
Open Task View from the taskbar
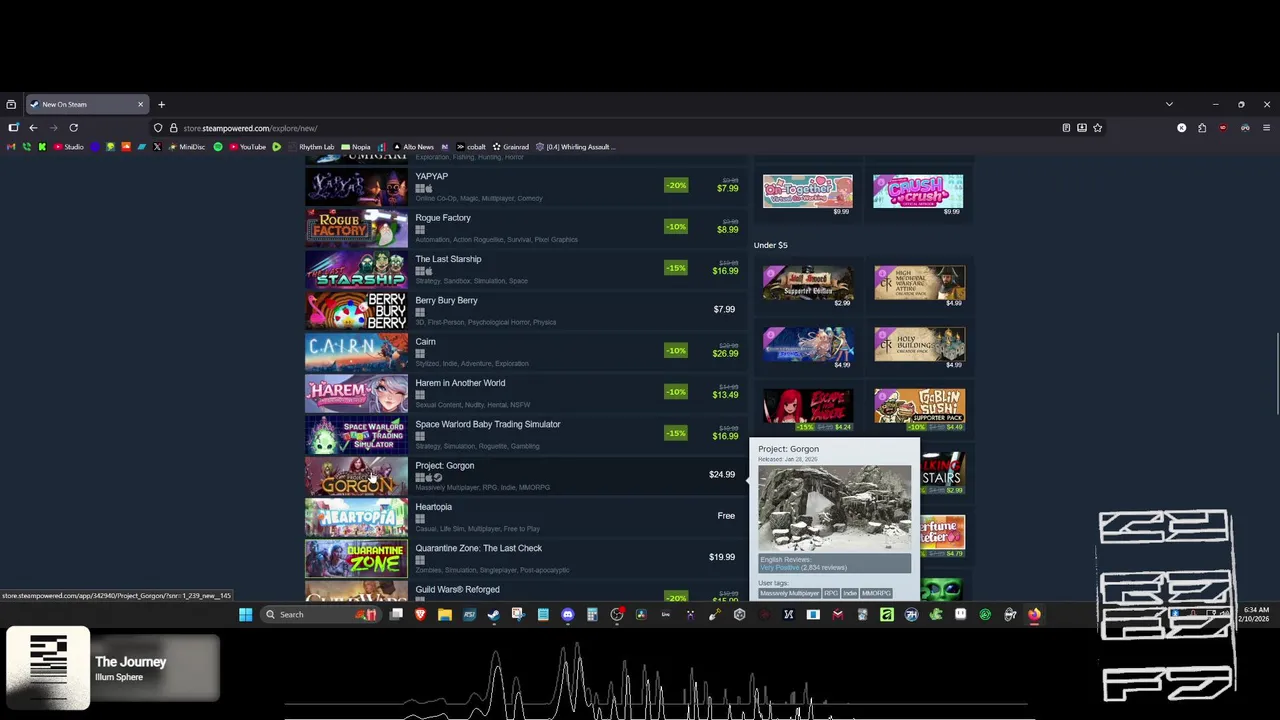tap(396, 614)
